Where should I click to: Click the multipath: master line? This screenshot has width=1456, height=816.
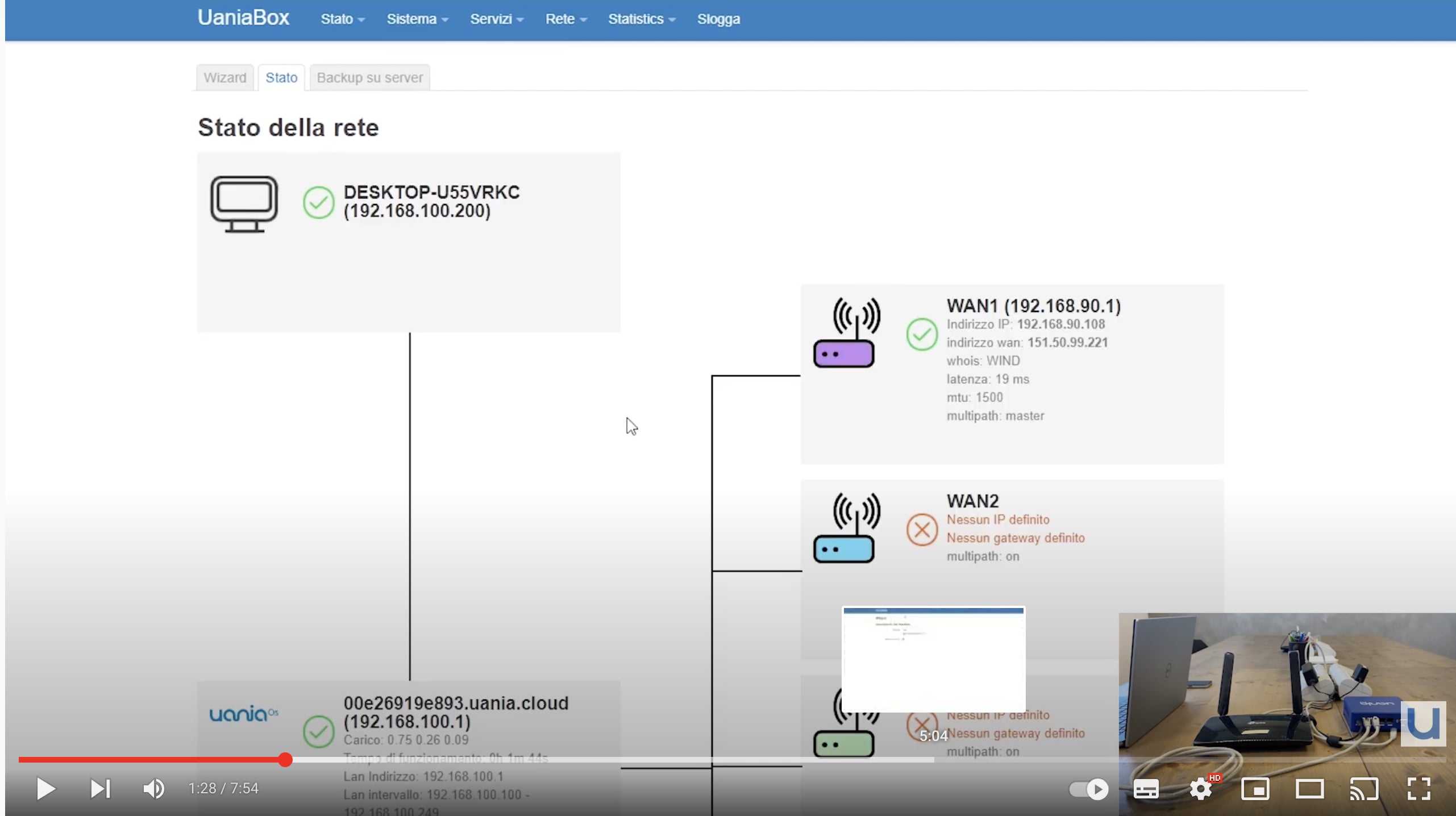coord(995,416)
